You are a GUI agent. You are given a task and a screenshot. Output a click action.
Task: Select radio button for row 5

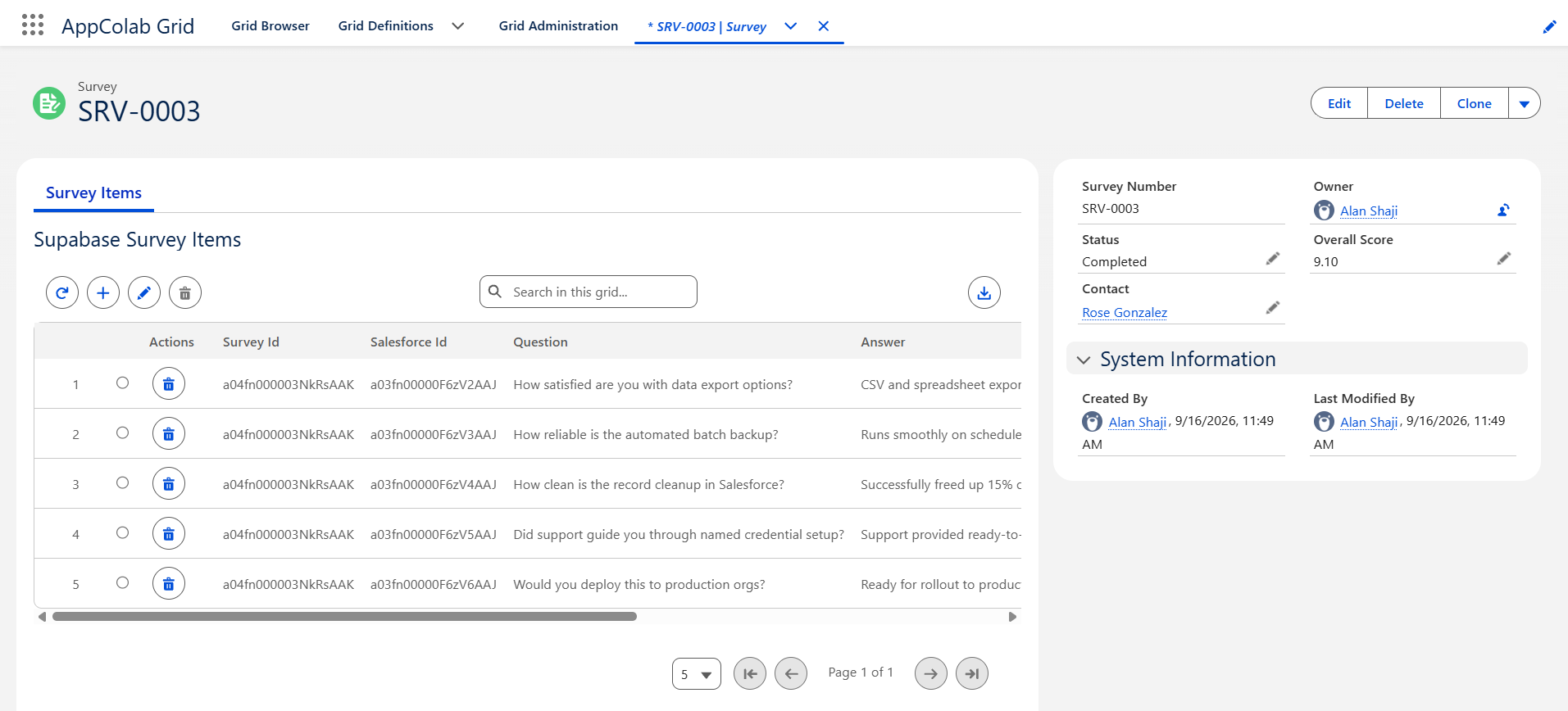coord(122,582)
